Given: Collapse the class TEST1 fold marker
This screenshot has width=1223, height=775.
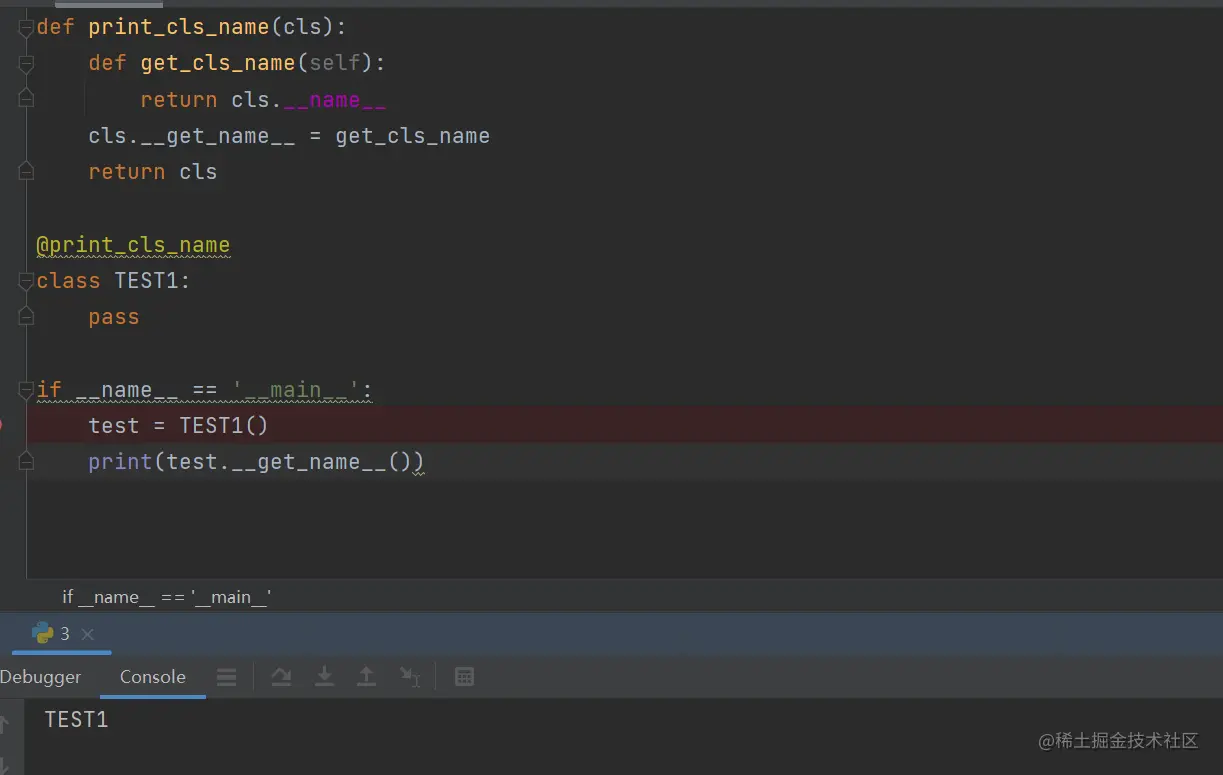Looking at the screenshot, I should click(x=26, y=281).
